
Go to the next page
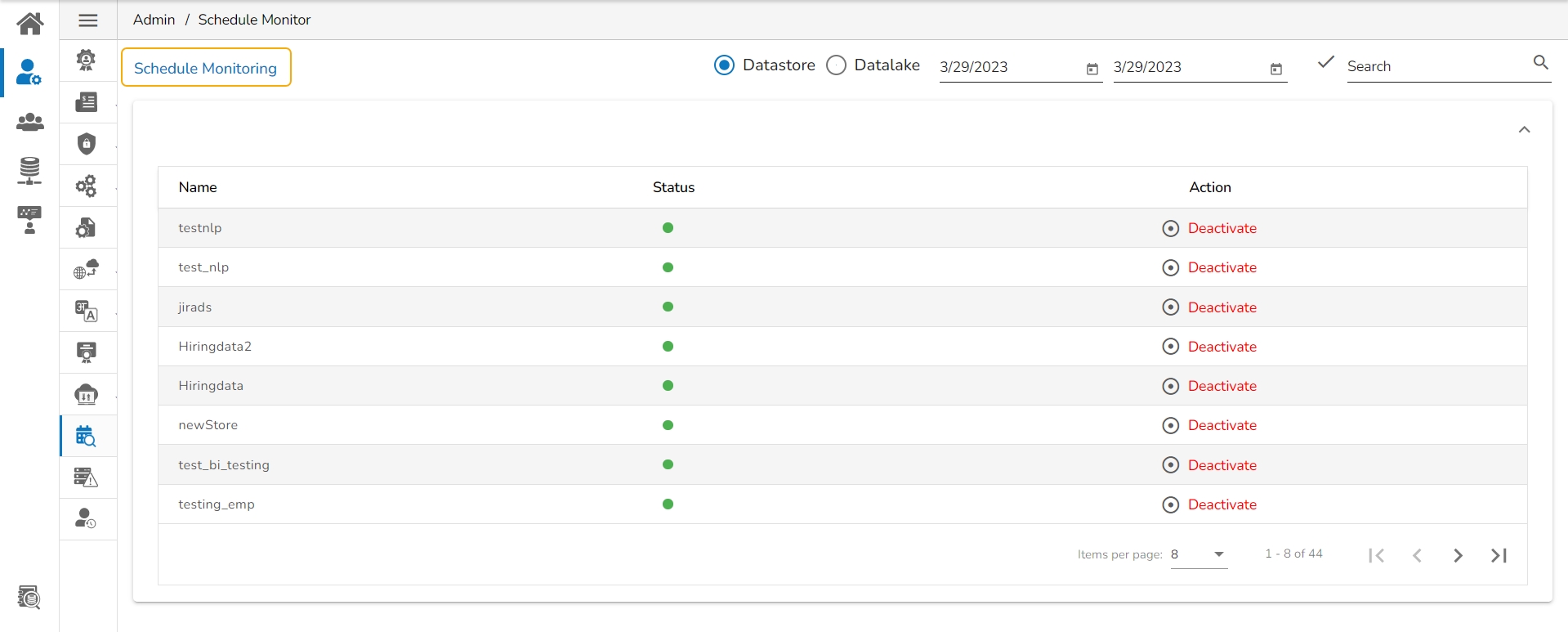click(1458, 556)
